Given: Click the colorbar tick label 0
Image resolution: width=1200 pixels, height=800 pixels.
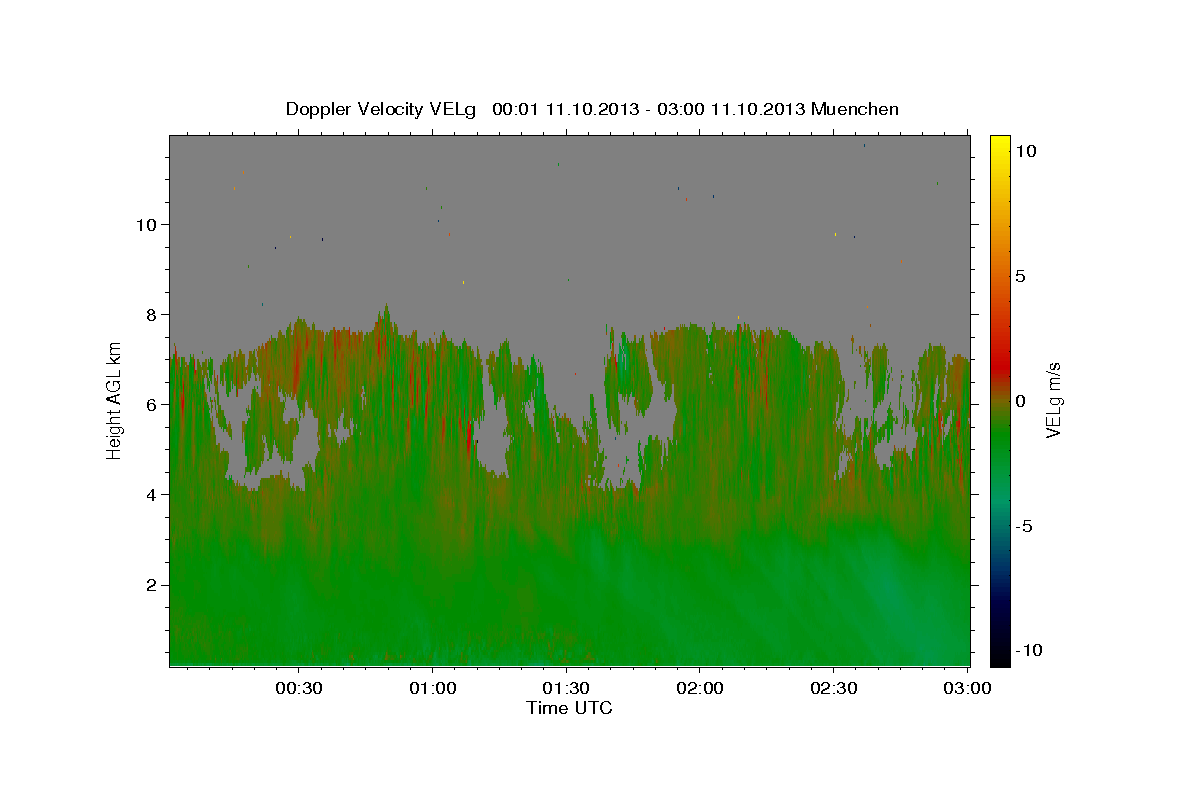Looking at the screenshot, I should [1020, 401].
